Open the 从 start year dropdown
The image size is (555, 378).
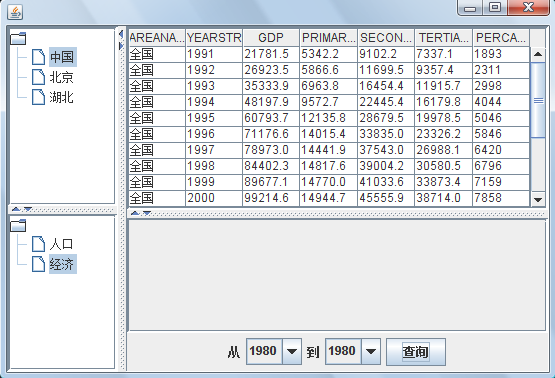coord(292,351)
